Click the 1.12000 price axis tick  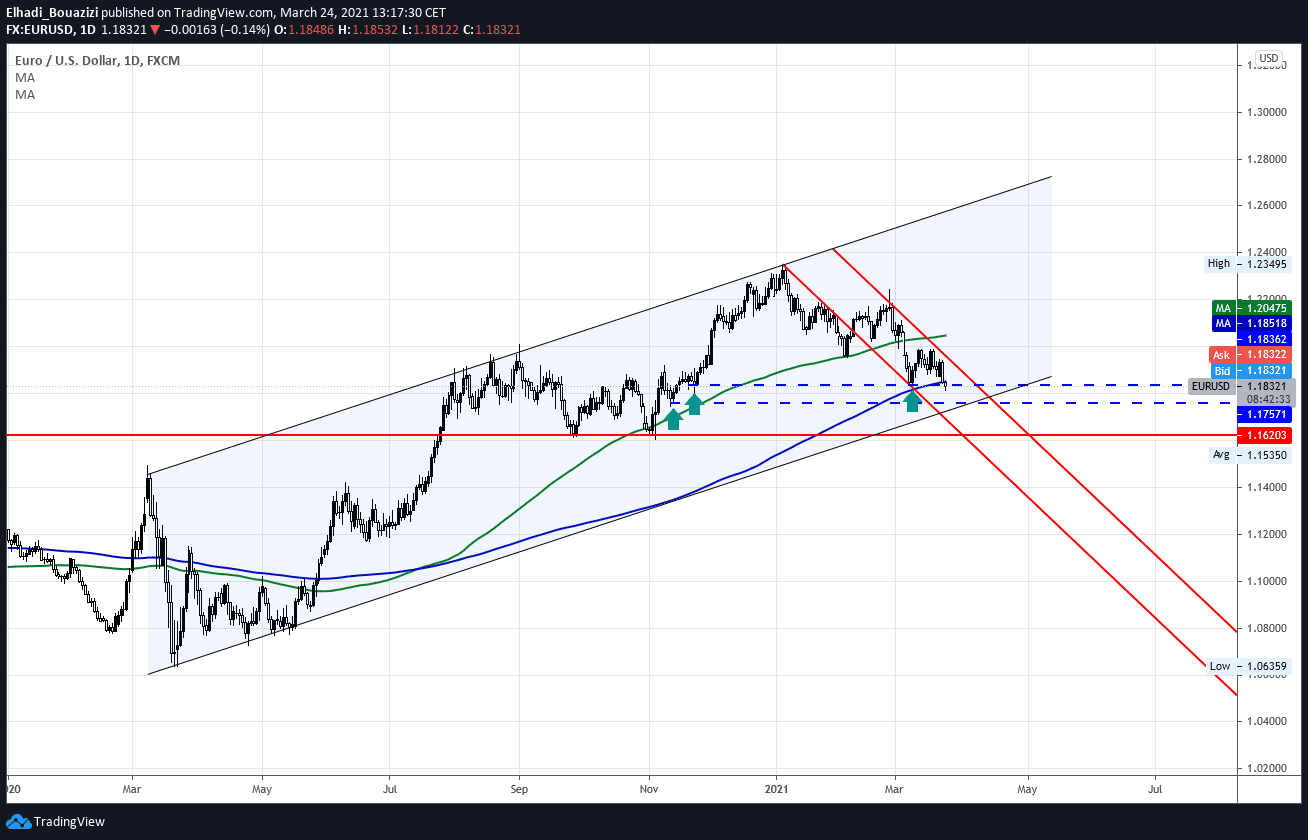coord(1267,534)
